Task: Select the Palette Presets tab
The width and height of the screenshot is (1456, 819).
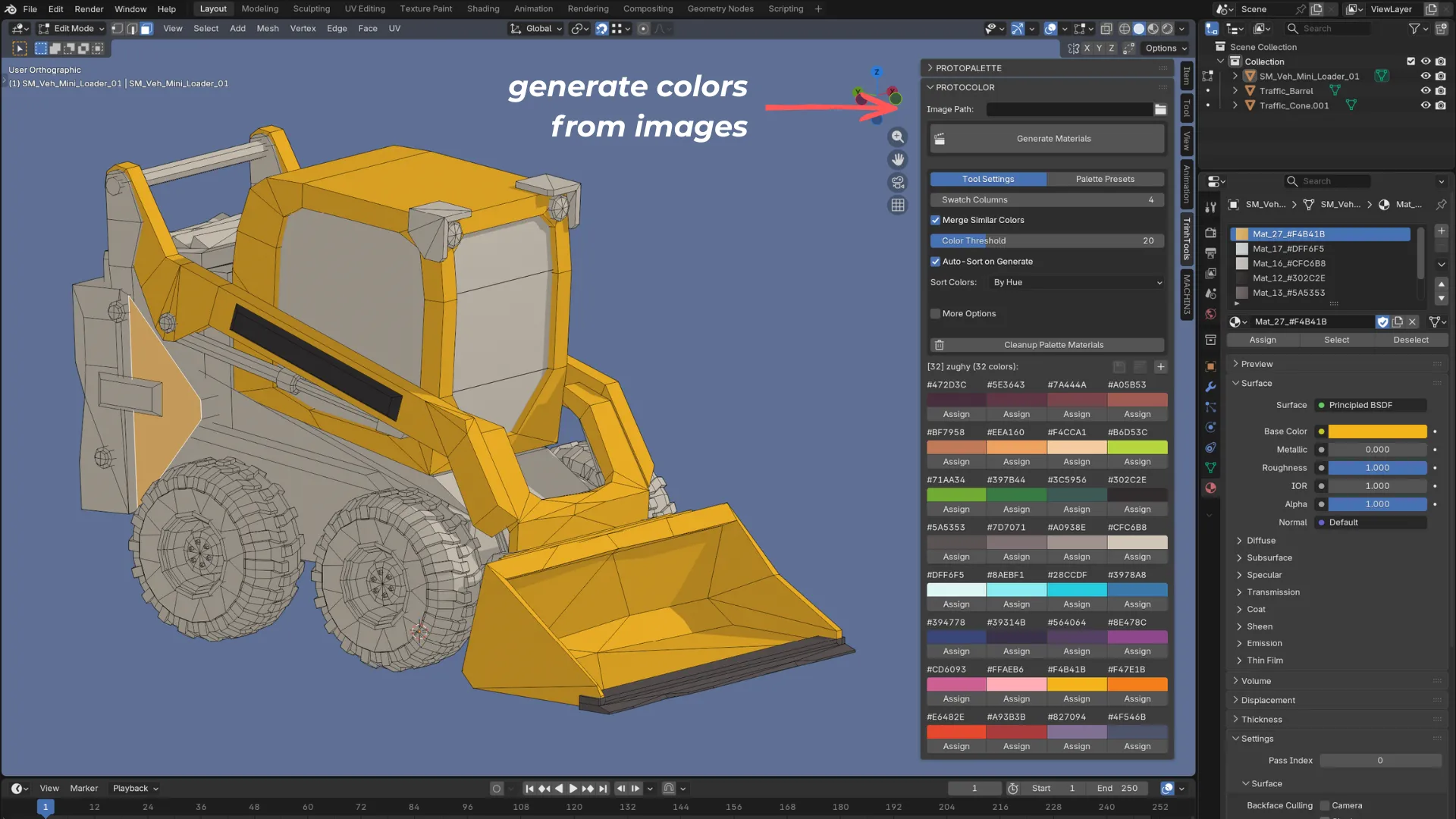Action: click(1105, 179)
